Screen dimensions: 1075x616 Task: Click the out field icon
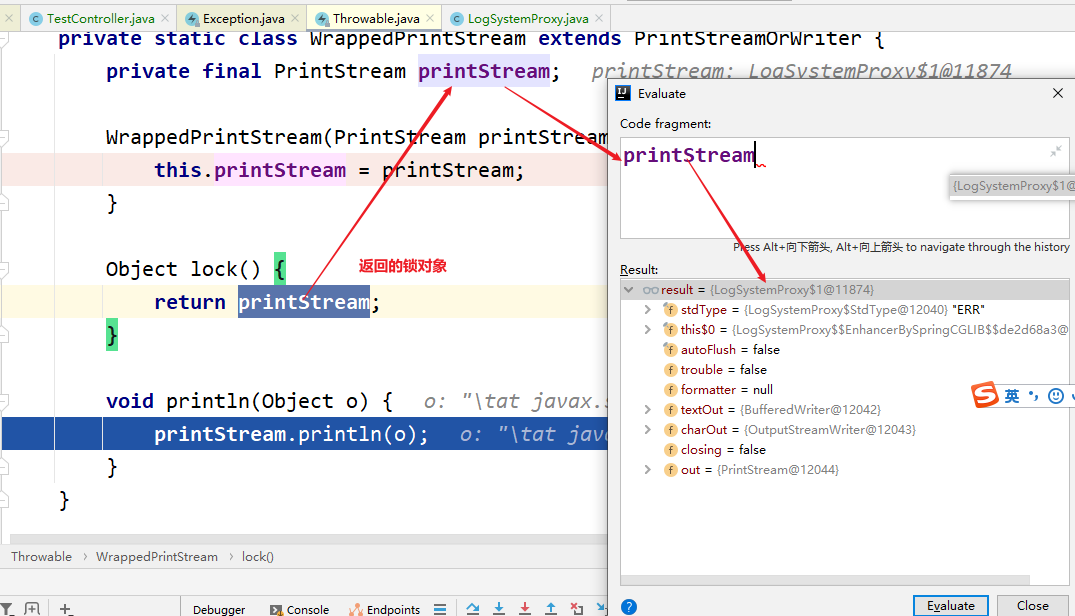pyautogui.click(x=670, y=469)
